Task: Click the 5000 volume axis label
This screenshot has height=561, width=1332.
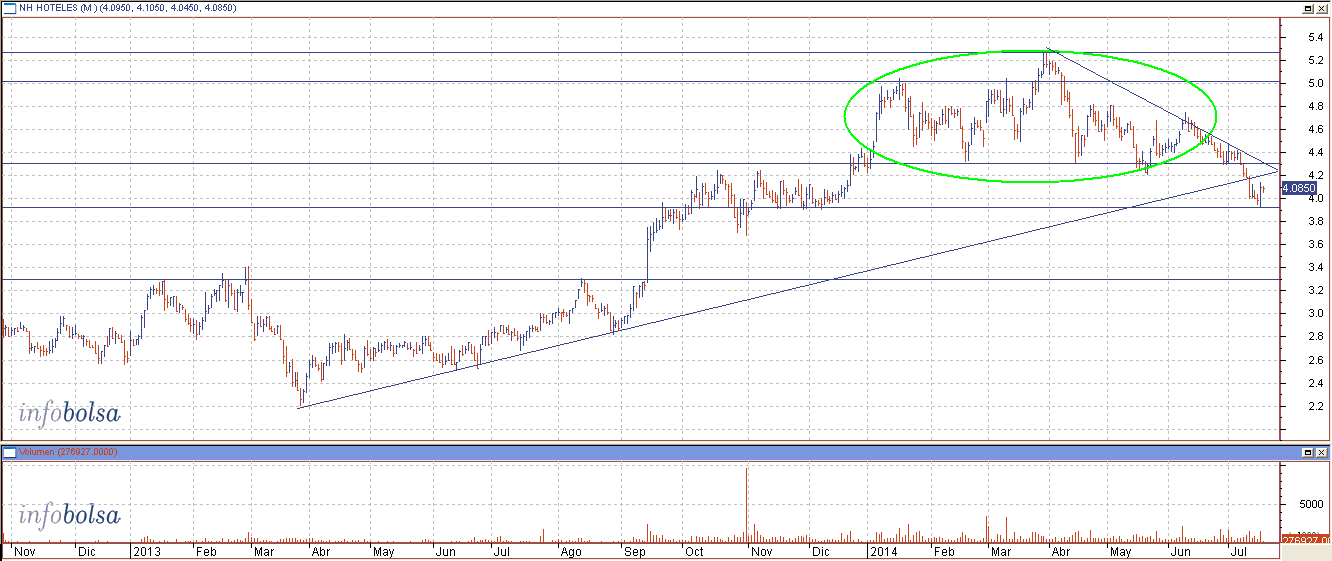Action: tap(1311, 504)
